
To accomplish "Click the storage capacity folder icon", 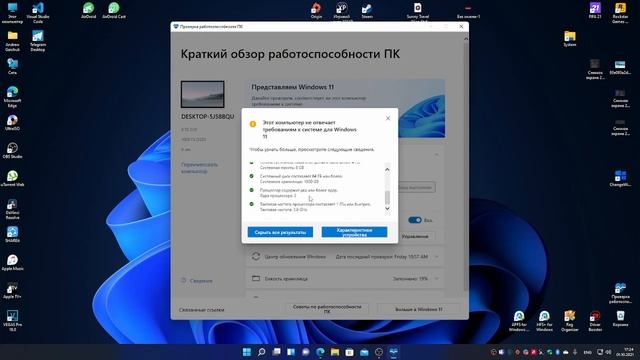I will (256, 278).
